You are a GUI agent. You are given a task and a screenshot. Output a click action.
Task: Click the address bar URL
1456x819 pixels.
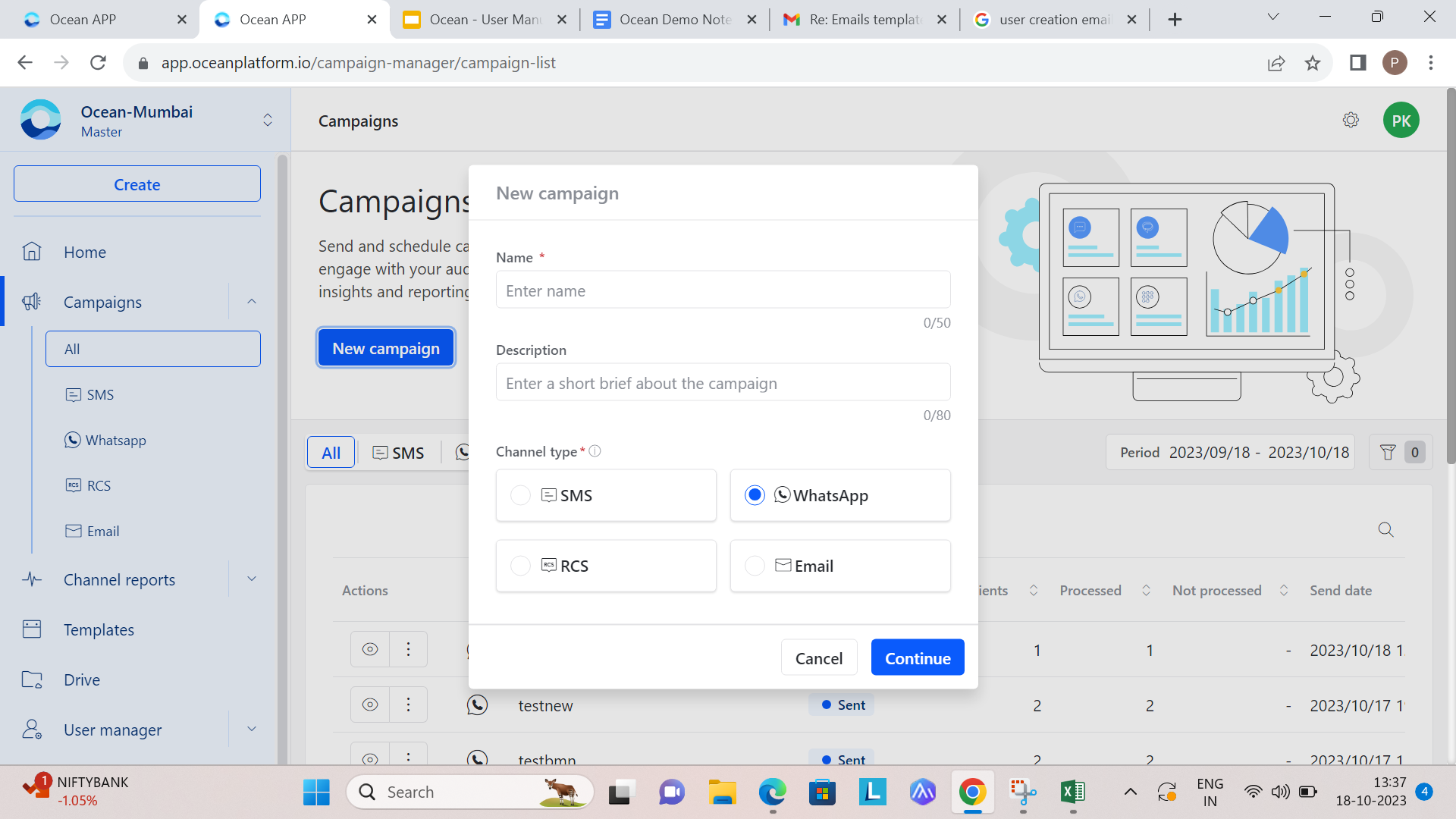click(x=358, y=63)
